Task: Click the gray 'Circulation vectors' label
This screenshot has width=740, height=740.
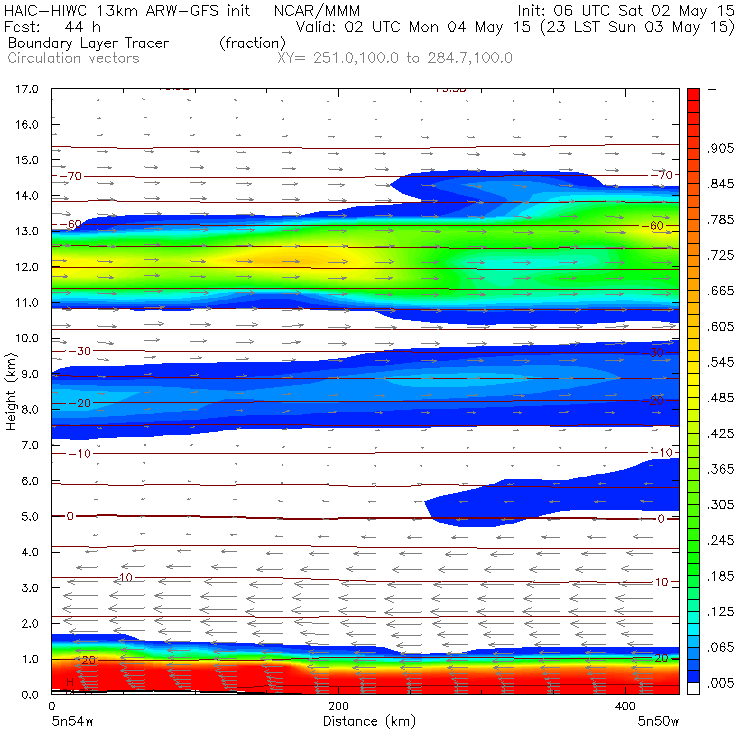Action: [x=73, y=58]
